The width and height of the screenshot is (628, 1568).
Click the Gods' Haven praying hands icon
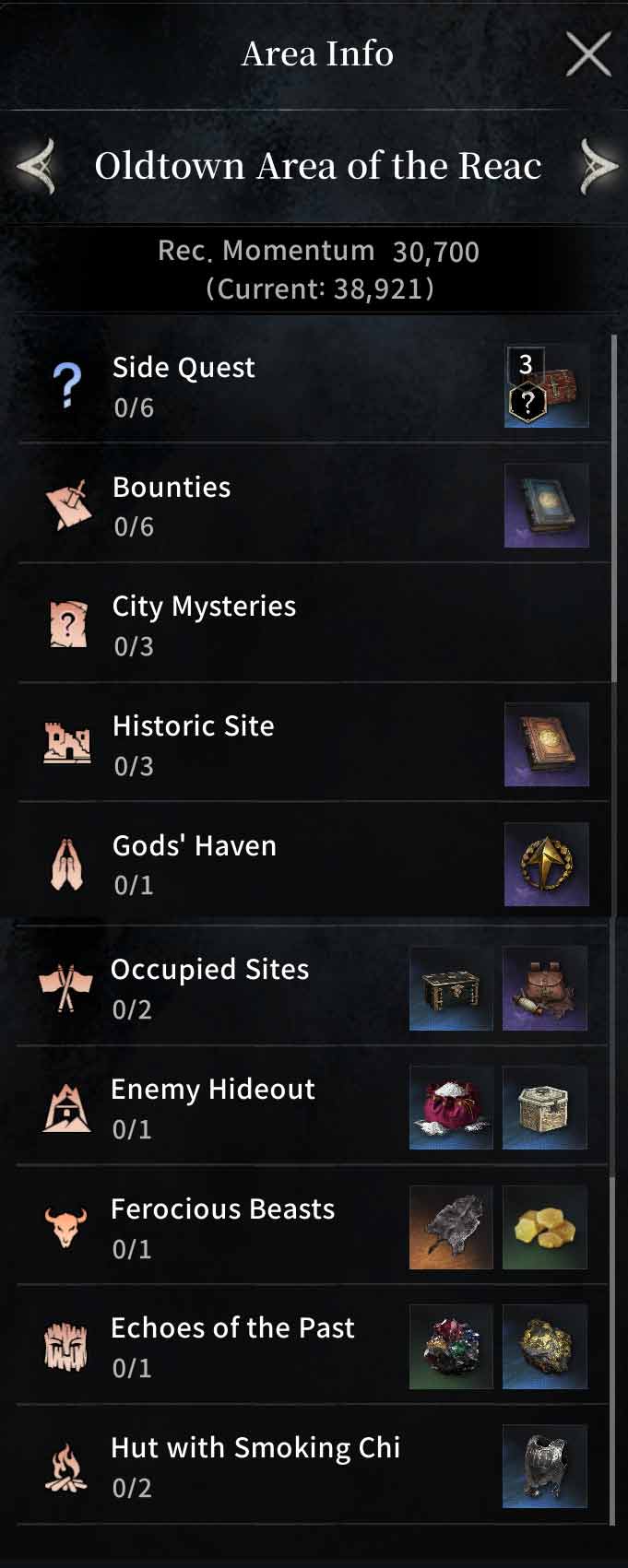[66, 864]
